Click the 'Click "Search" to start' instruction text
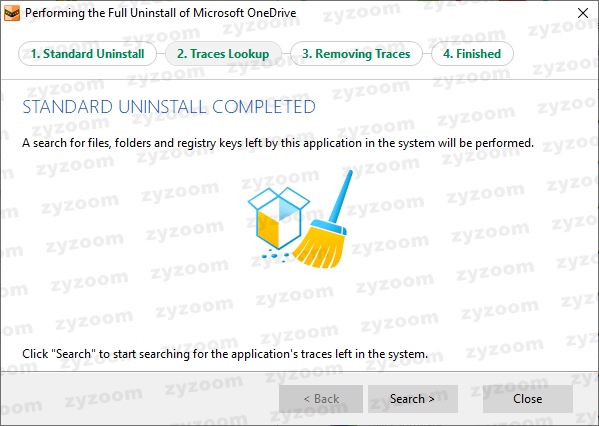The width and height of the screenshot is (599, 426). click(225, 354)
